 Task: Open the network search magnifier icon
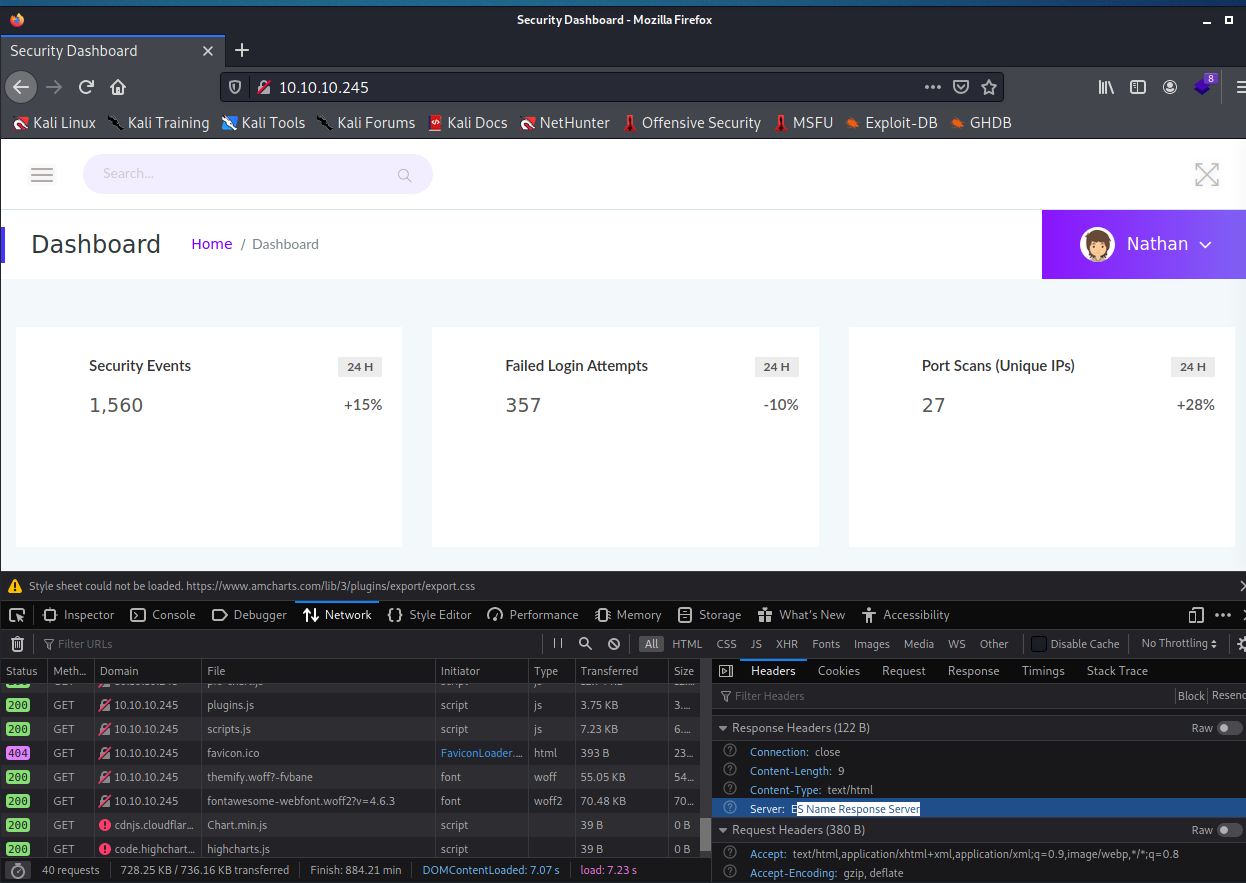tap(586, 644)
